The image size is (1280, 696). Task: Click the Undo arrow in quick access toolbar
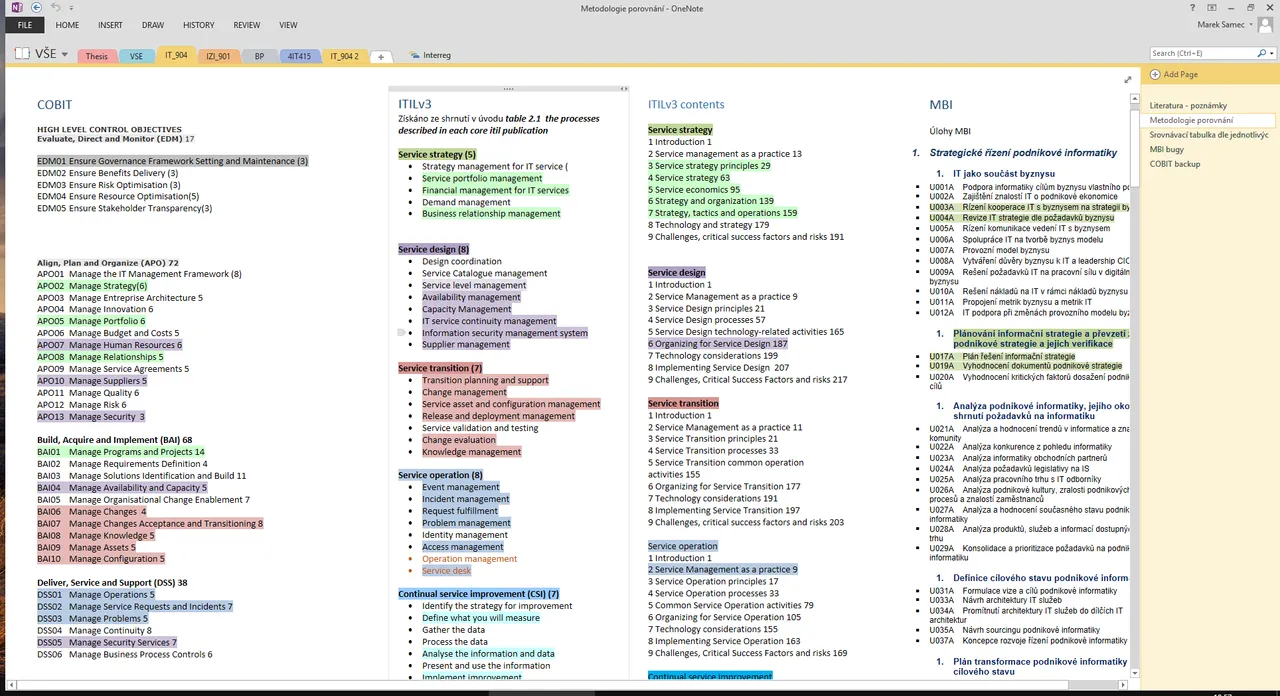[x=55, y=7]
